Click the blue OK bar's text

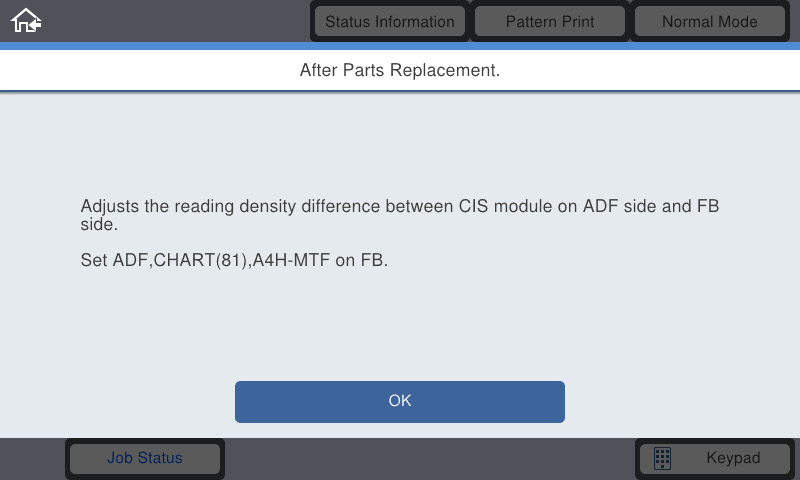coord(399,401)
